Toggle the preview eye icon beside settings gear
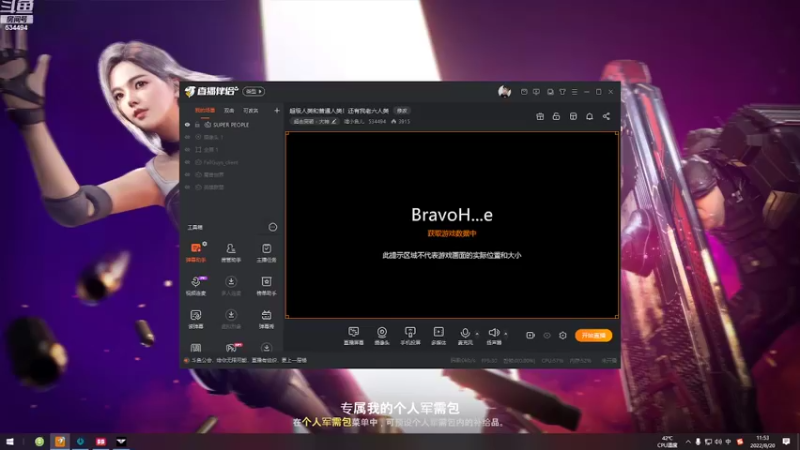 pos(546,335)
